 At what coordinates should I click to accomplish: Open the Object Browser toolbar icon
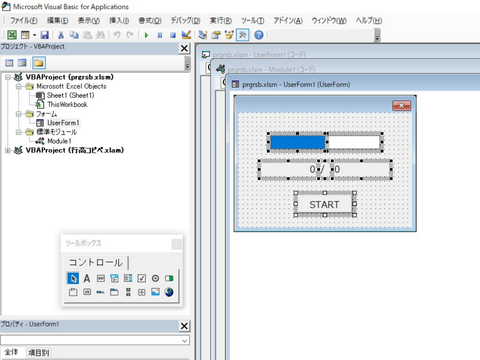[x=229, y=35]
